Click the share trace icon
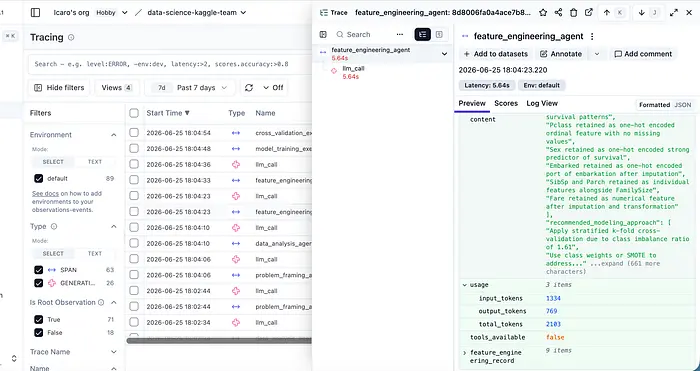 point(558,13)
